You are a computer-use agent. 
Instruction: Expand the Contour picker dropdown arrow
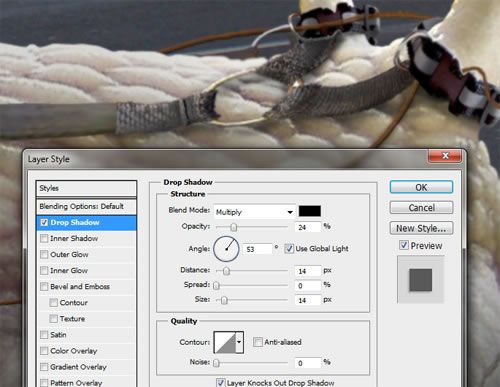click(239, 342)
